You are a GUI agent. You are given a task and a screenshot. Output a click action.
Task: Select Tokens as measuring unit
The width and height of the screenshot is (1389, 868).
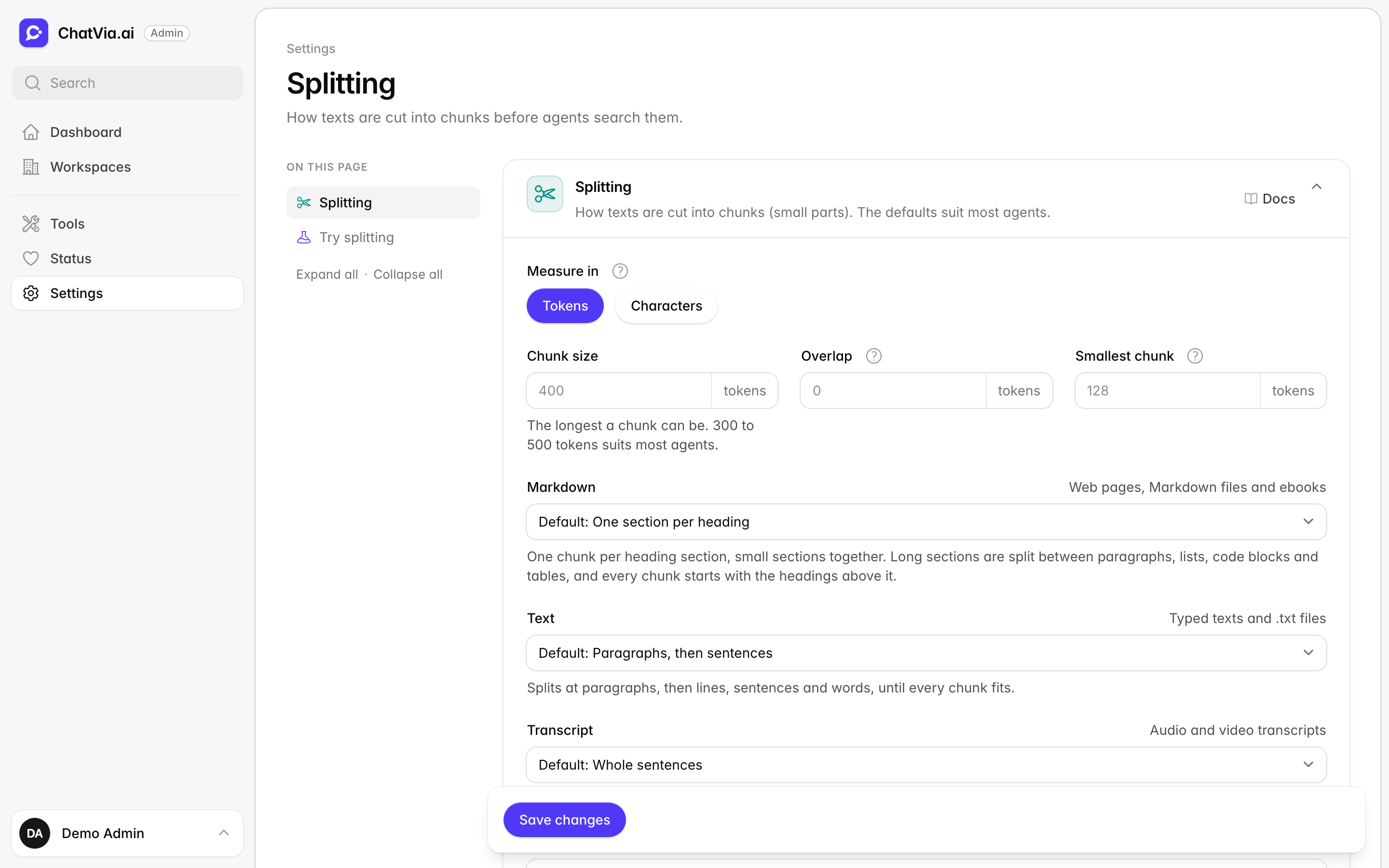pos(565,306)
